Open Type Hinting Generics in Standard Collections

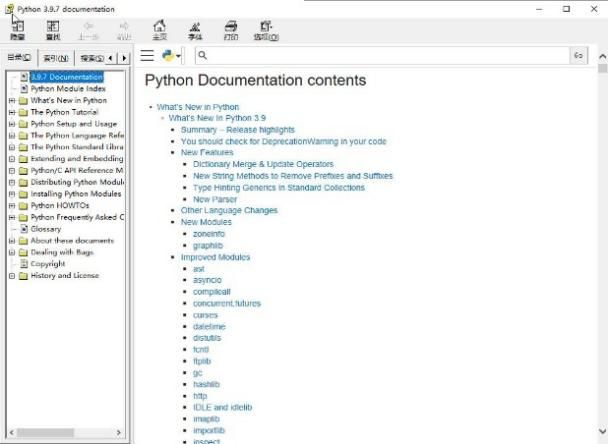pos(279,188)
